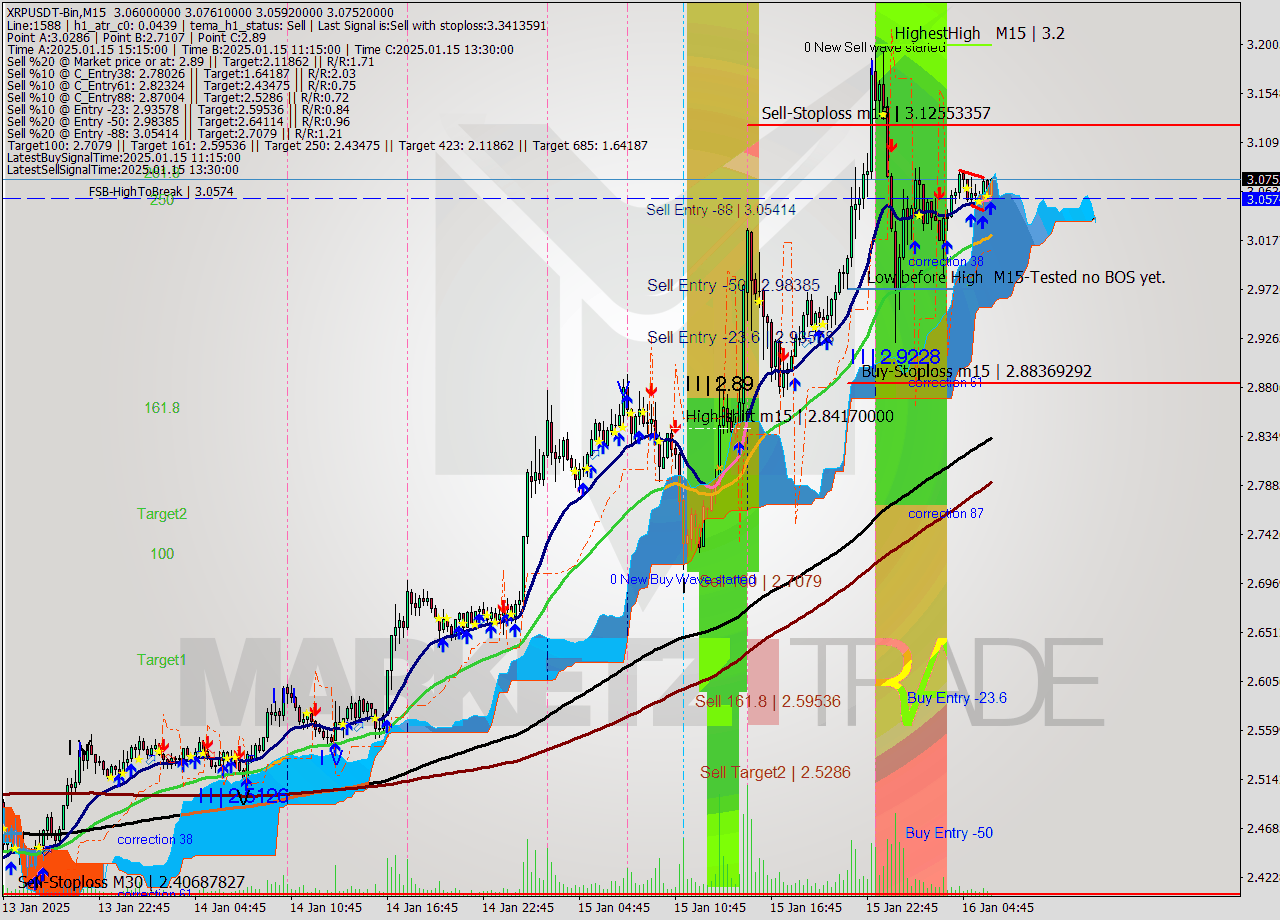The width and height of the screenshot is (1280, 920).
Task: Select the green 'Target2' level label
Action: pyautogui.click(x=162, y=514)
